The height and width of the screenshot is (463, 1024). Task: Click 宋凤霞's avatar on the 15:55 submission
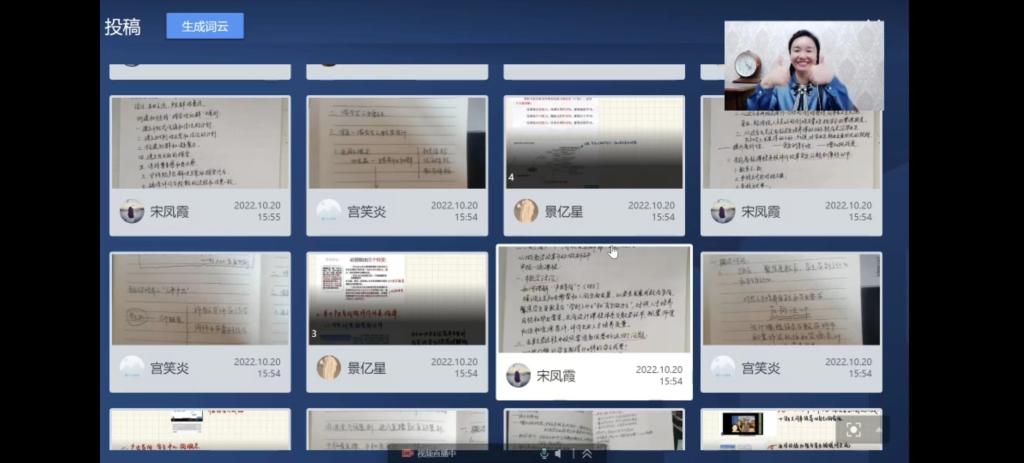(132, 211)
